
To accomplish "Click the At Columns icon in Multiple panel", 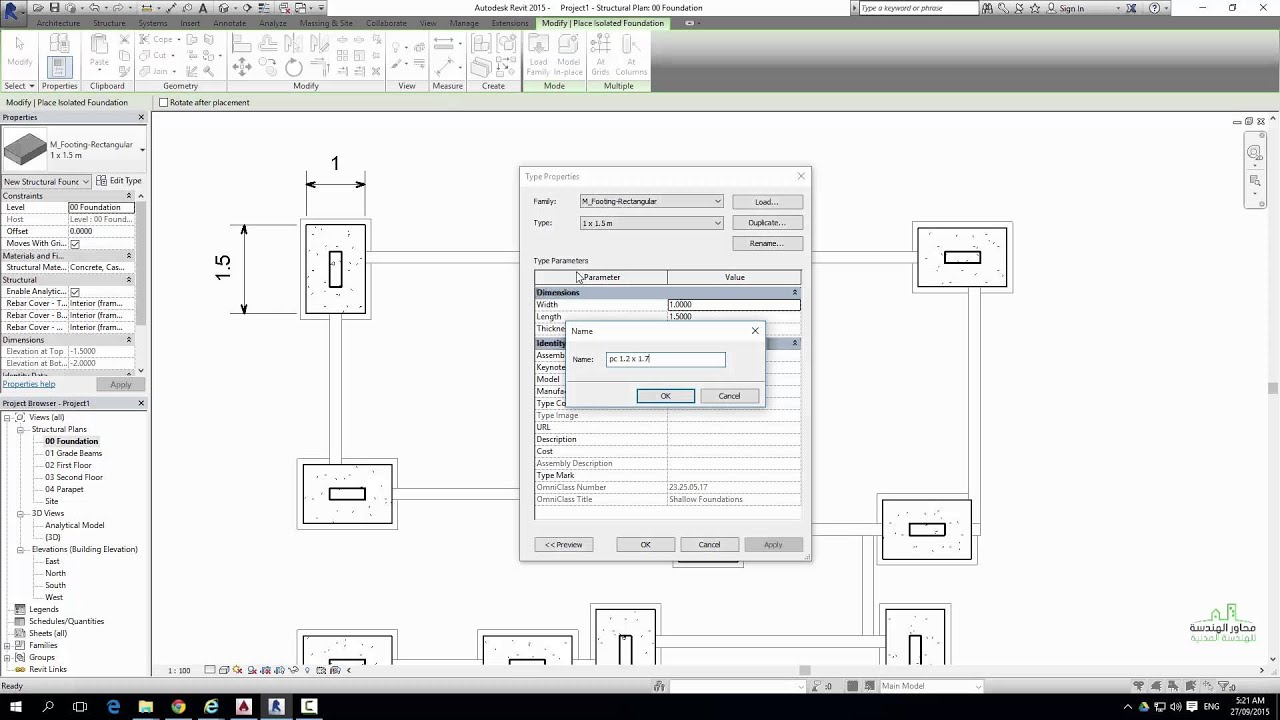I will coord(631,55).
